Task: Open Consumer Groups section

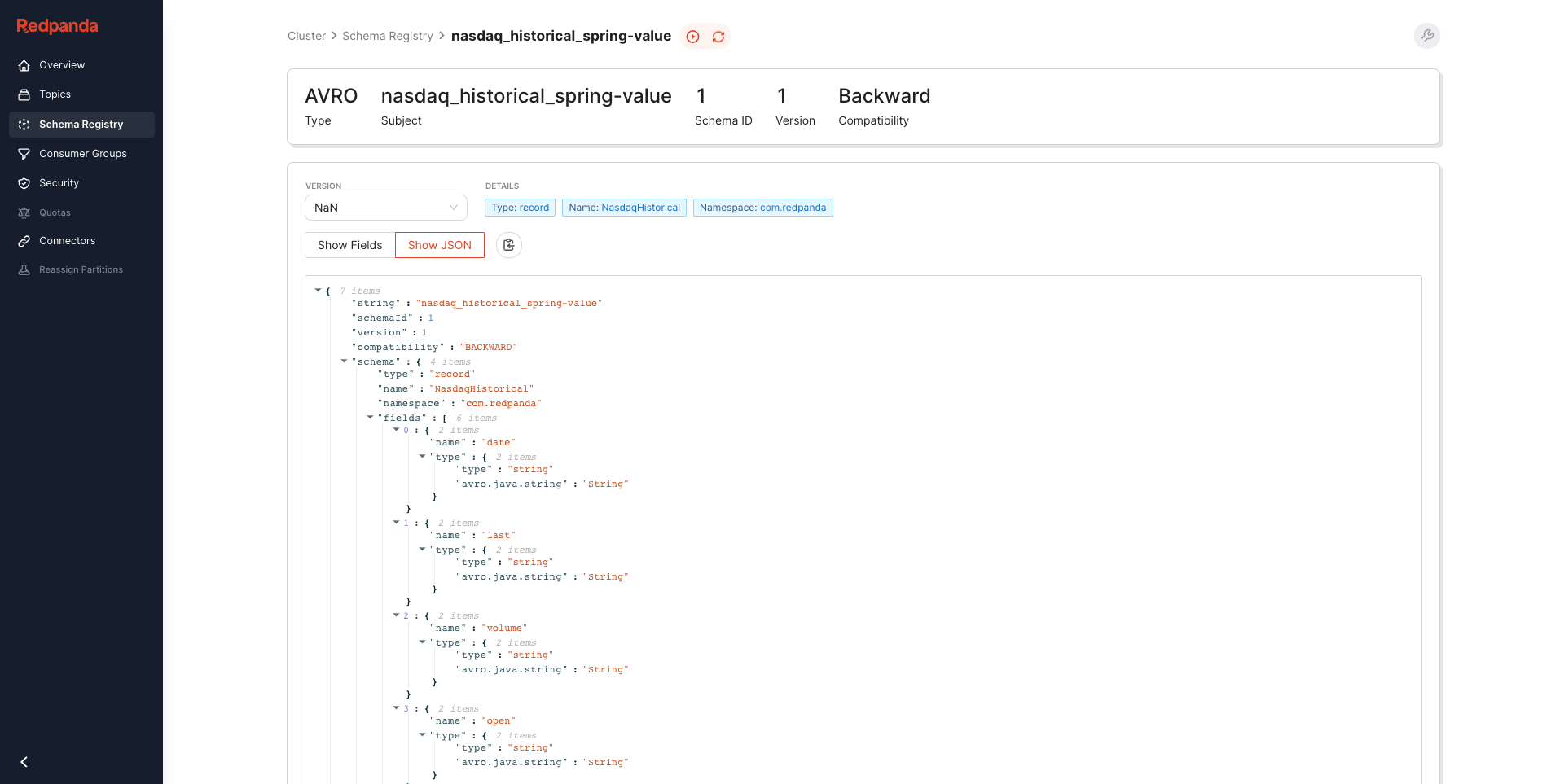Action: pyautogui.click(x=81, y=154)
